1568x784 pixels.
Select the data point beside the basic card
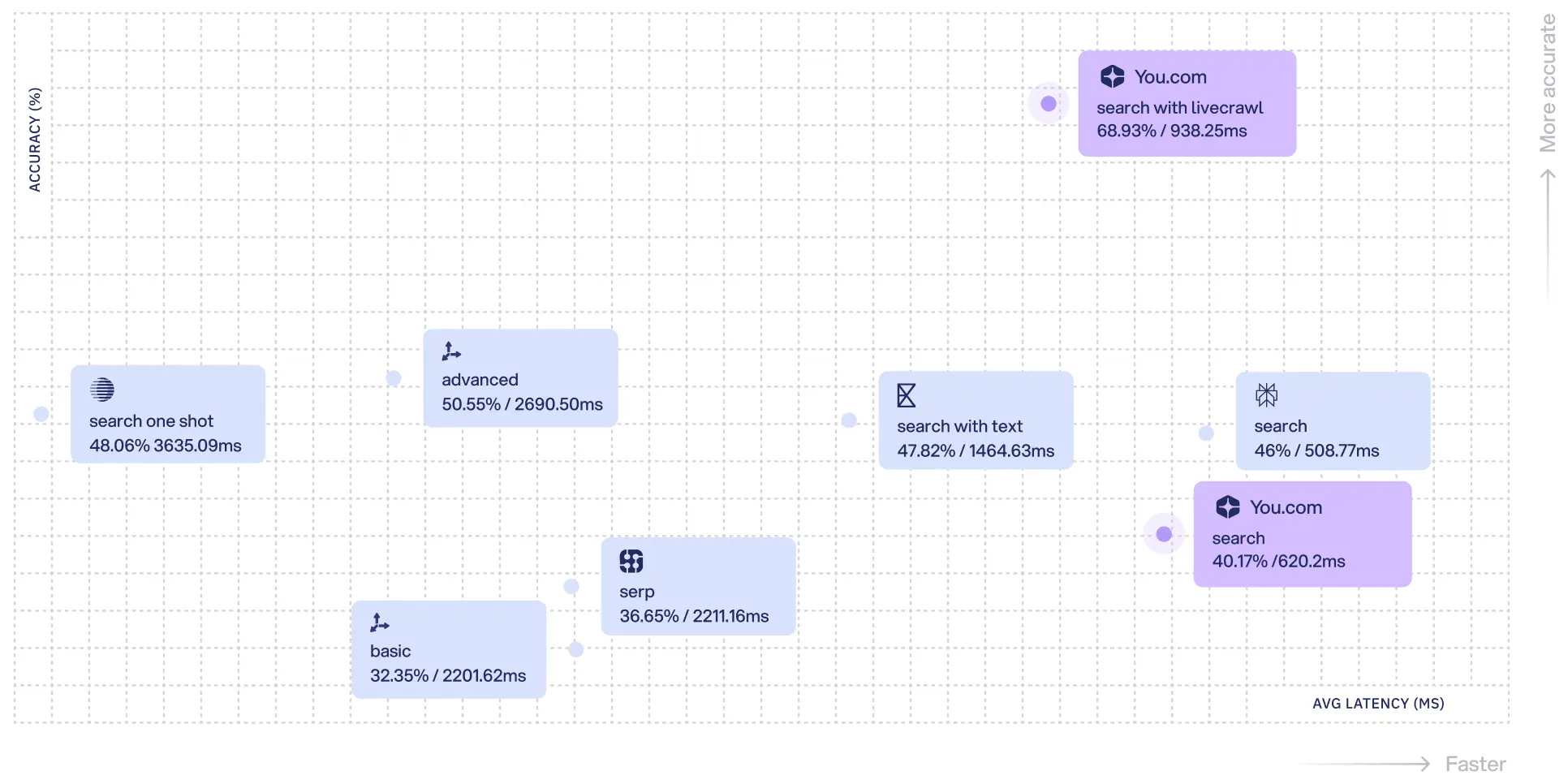coord(576,649)
